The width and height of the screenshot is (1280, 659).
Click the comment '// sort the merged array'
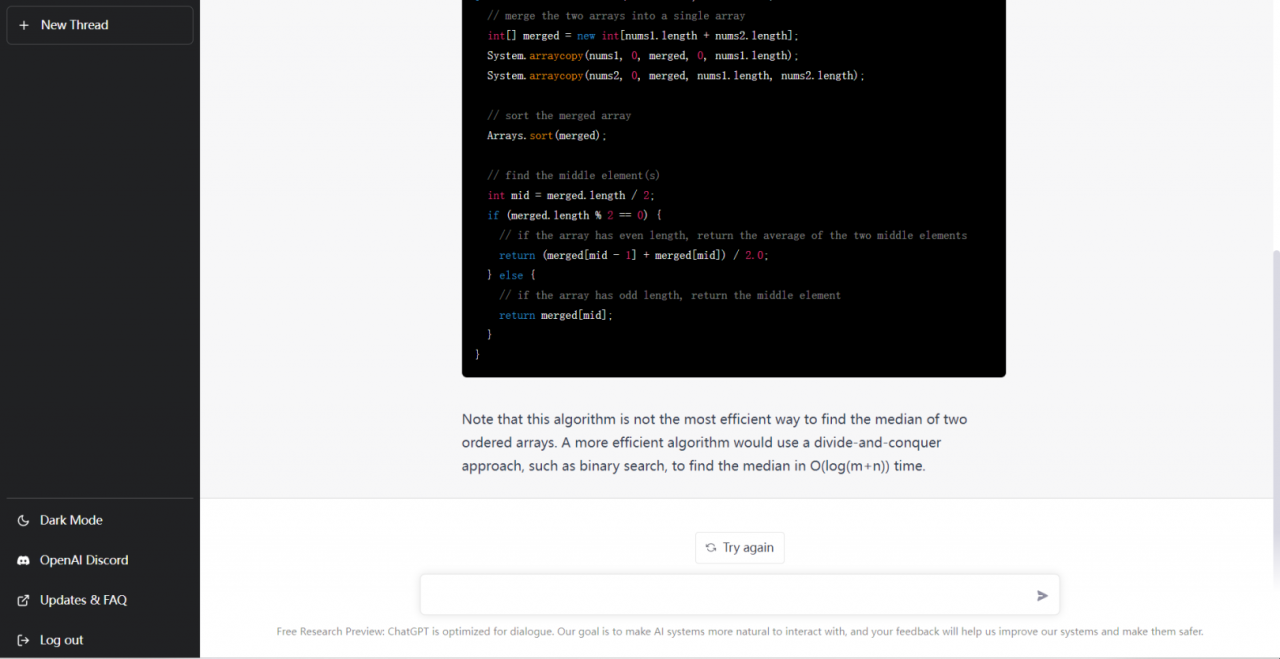pyautogui.click(x=559, y=115)
